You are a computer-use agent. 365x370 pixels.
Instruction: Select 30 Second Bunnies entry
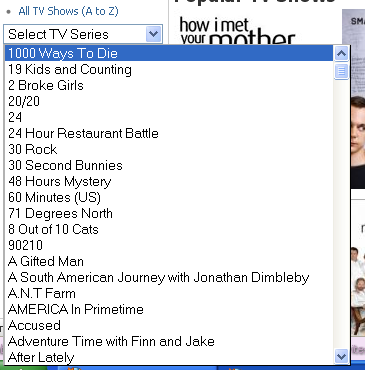(x=169, y=165)
